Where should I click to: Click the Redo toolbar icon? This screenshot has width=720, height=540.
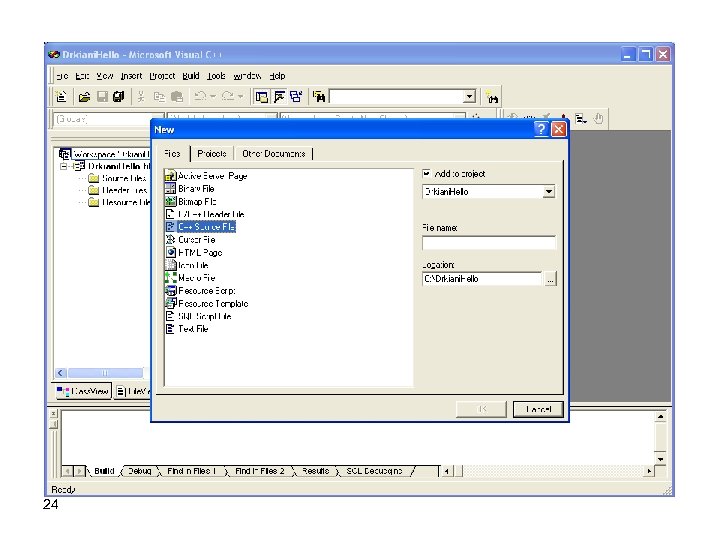(x=228, y=96)
